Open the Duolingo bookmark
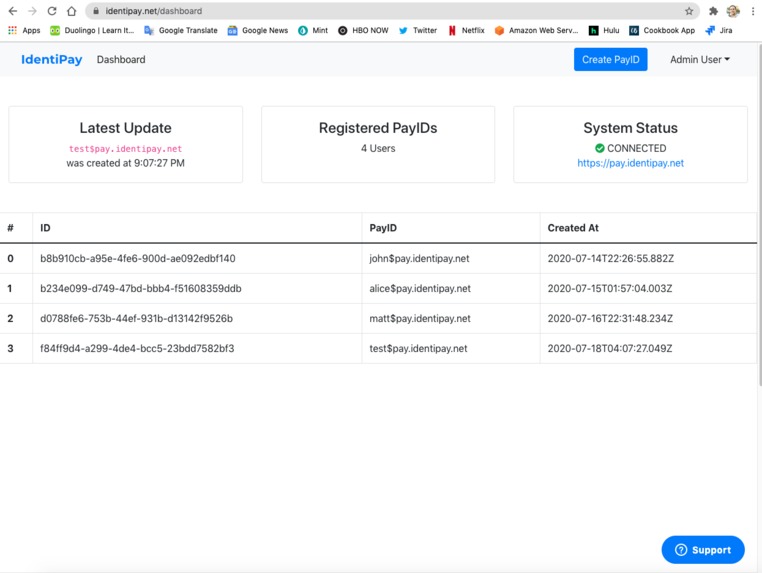Image resolution: width=762 pixels, height=573 pixels. [x=92, y=30]
